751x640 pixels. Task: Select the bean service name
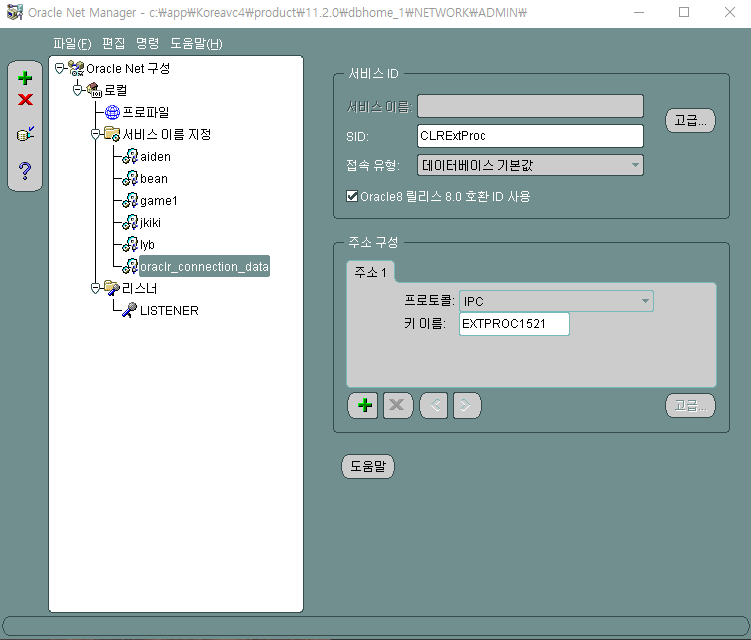pyautogui.click(x=154, y=179)
